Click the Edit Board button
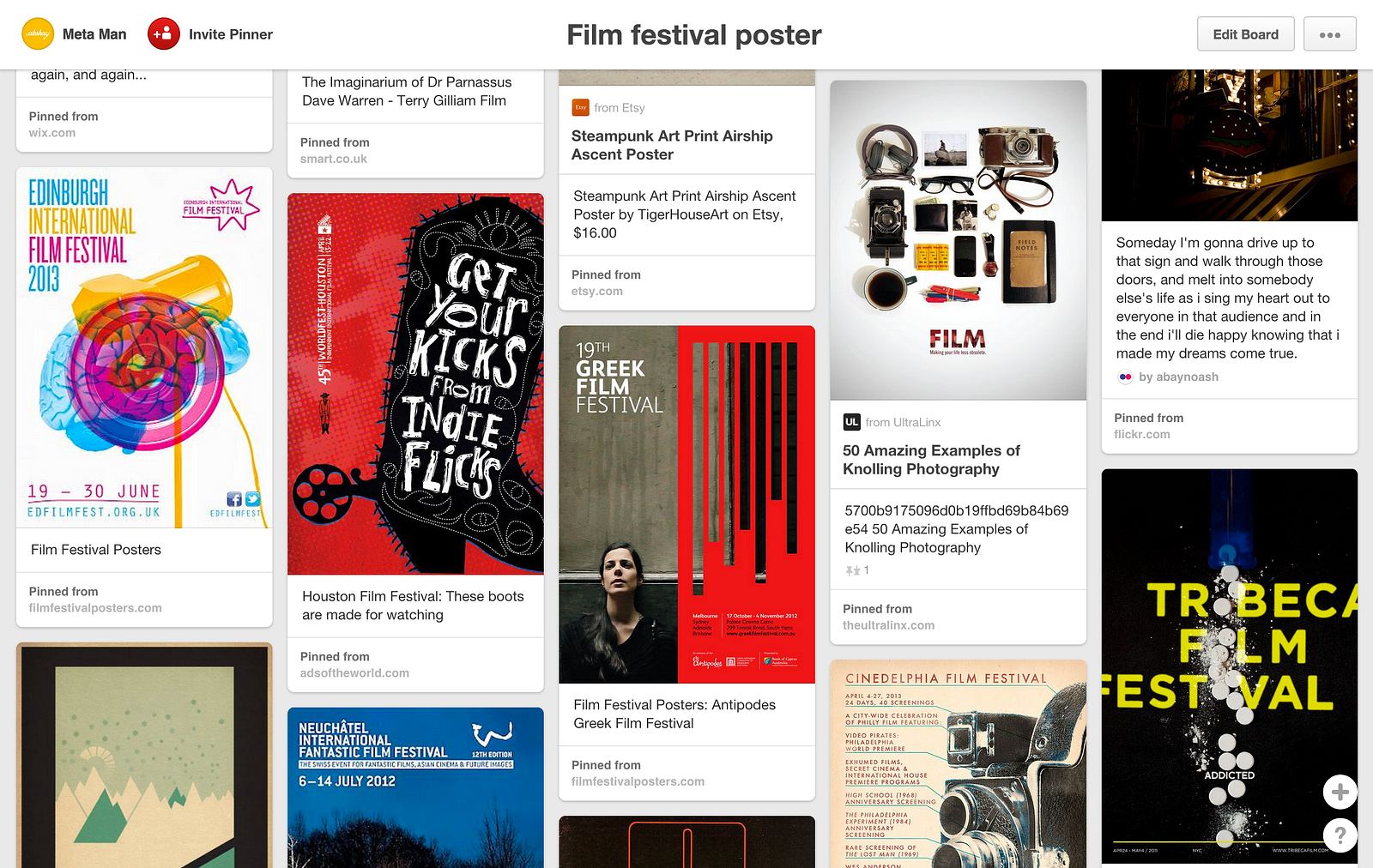This screenshot has width=1373, height=868. click(1245, 34)
